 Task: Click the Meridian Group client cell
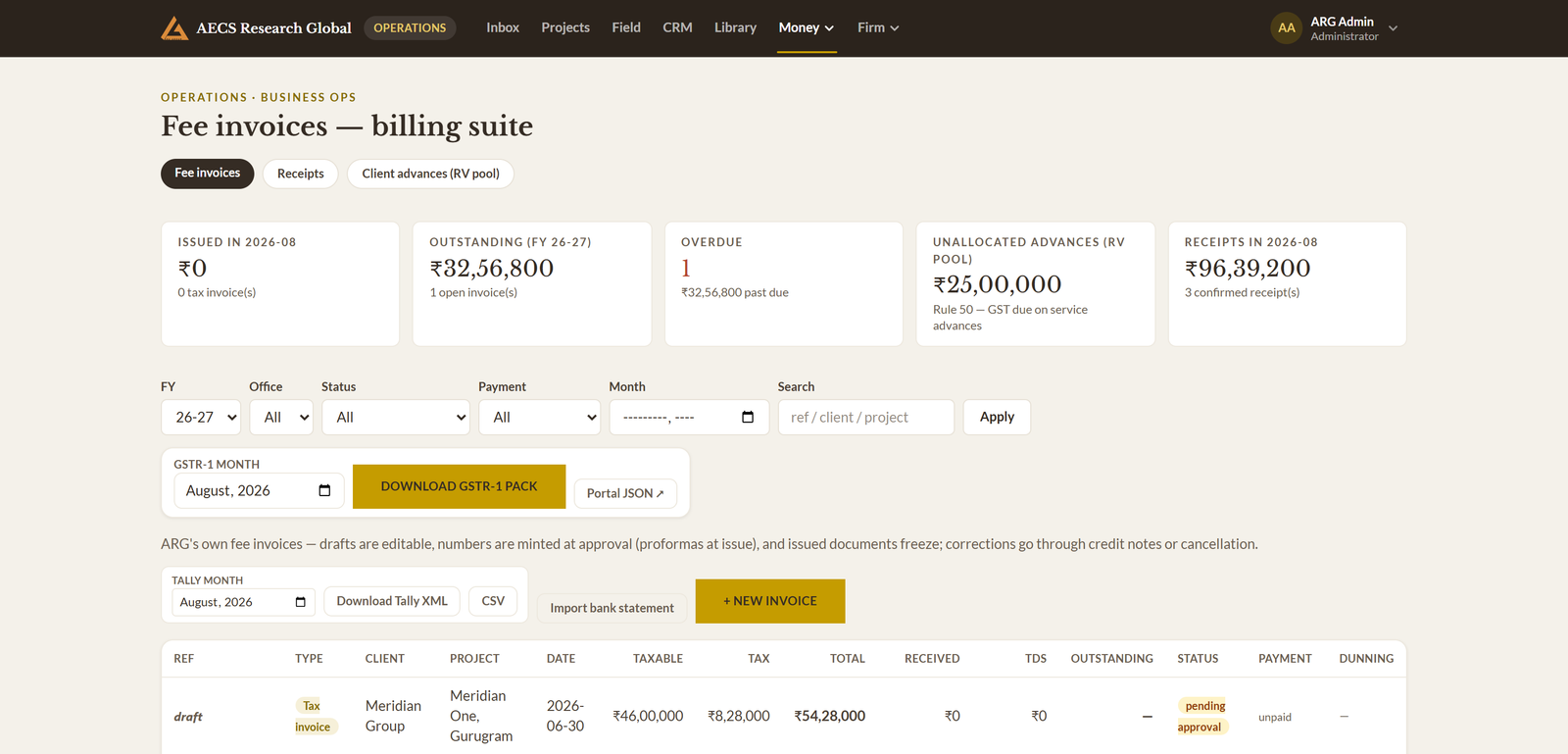coord(393,717)
